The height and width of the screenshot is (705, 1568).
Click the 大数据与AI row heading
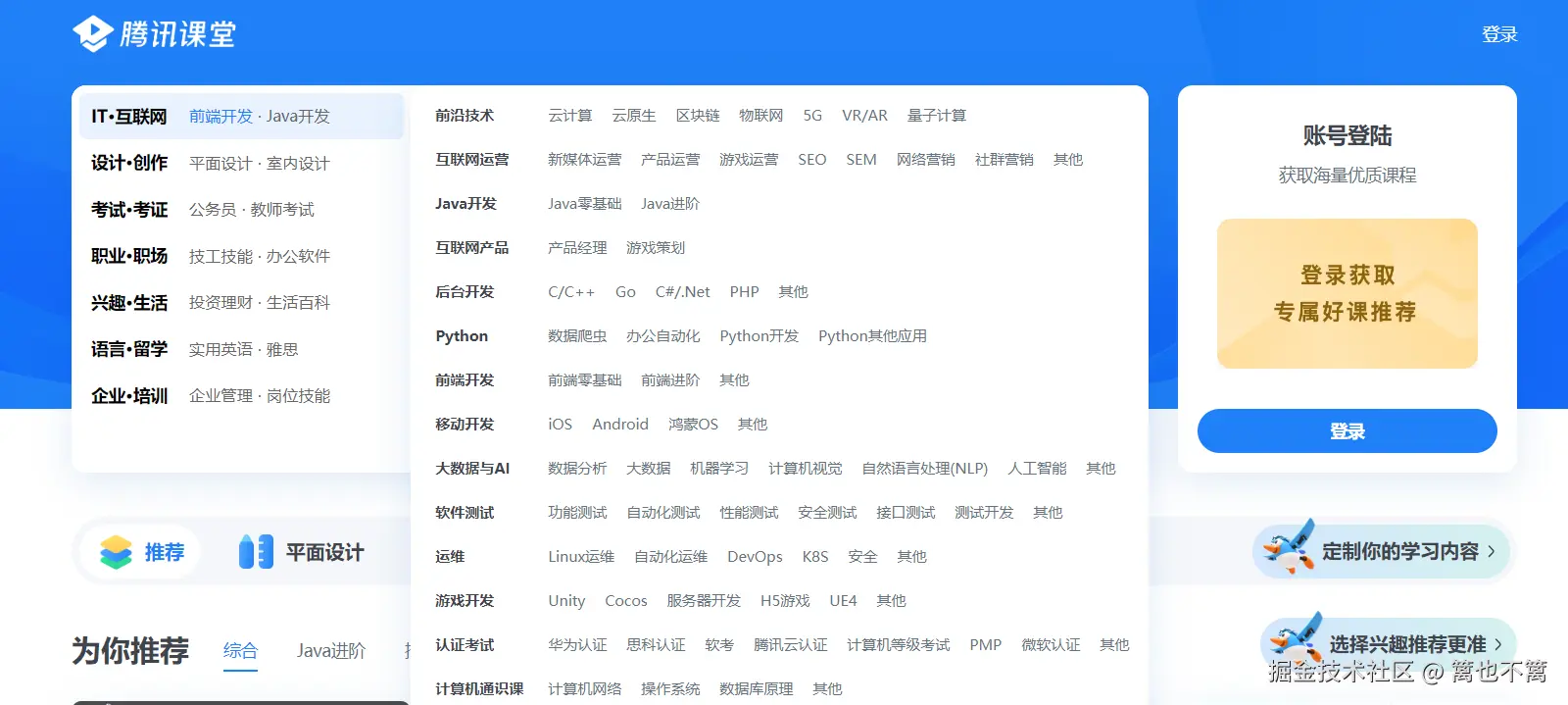click(x=472, y=469)
